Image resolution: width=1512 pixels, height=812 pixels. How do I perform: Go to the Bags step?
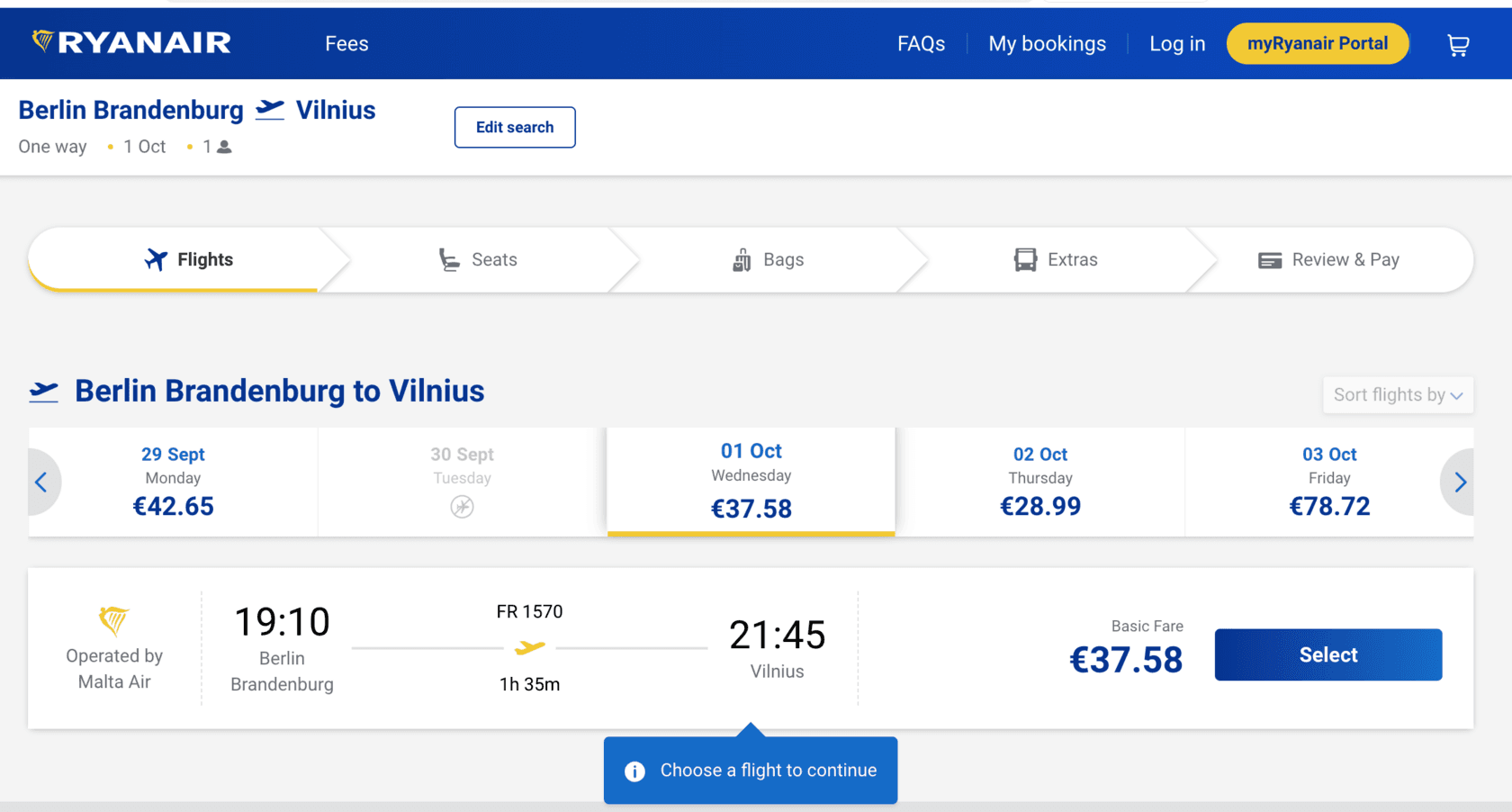768,259
